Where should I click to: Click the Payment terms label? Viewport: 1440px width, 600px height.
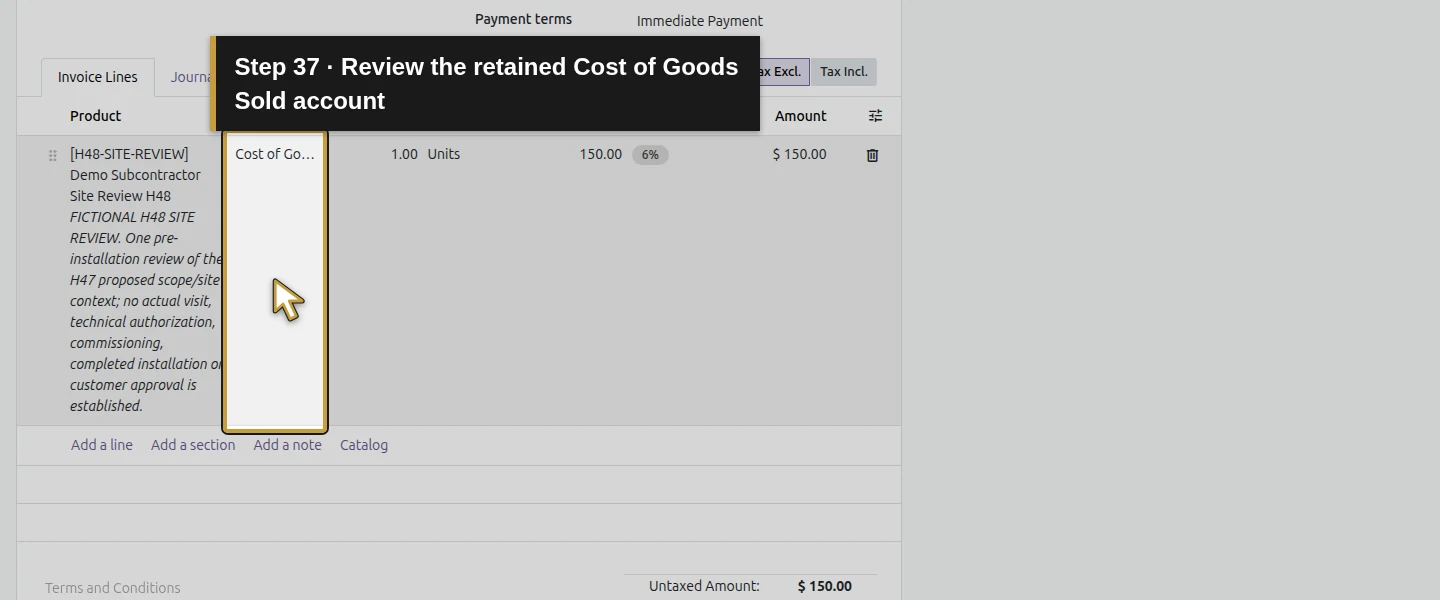click(524, 19)
